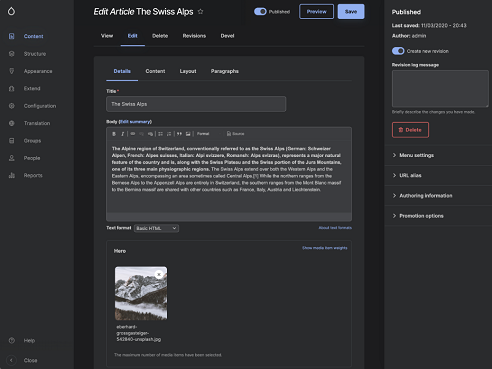Image resolution: width=492 pixels, height=369 pixels.
Task: Toggle Create new revision switch
Action: click(x=398, y=51)
